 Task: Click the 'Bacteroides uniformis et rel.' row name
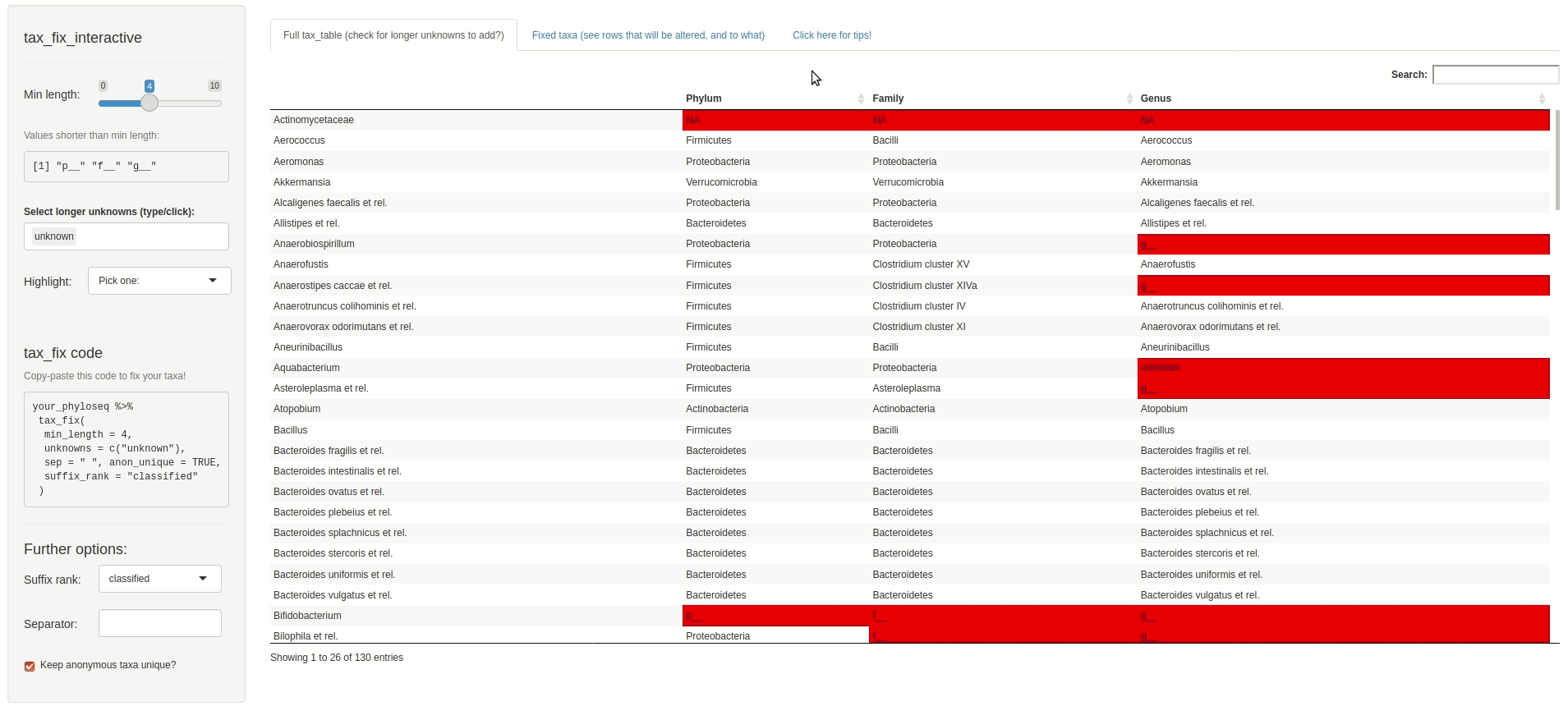pos(334,575)
